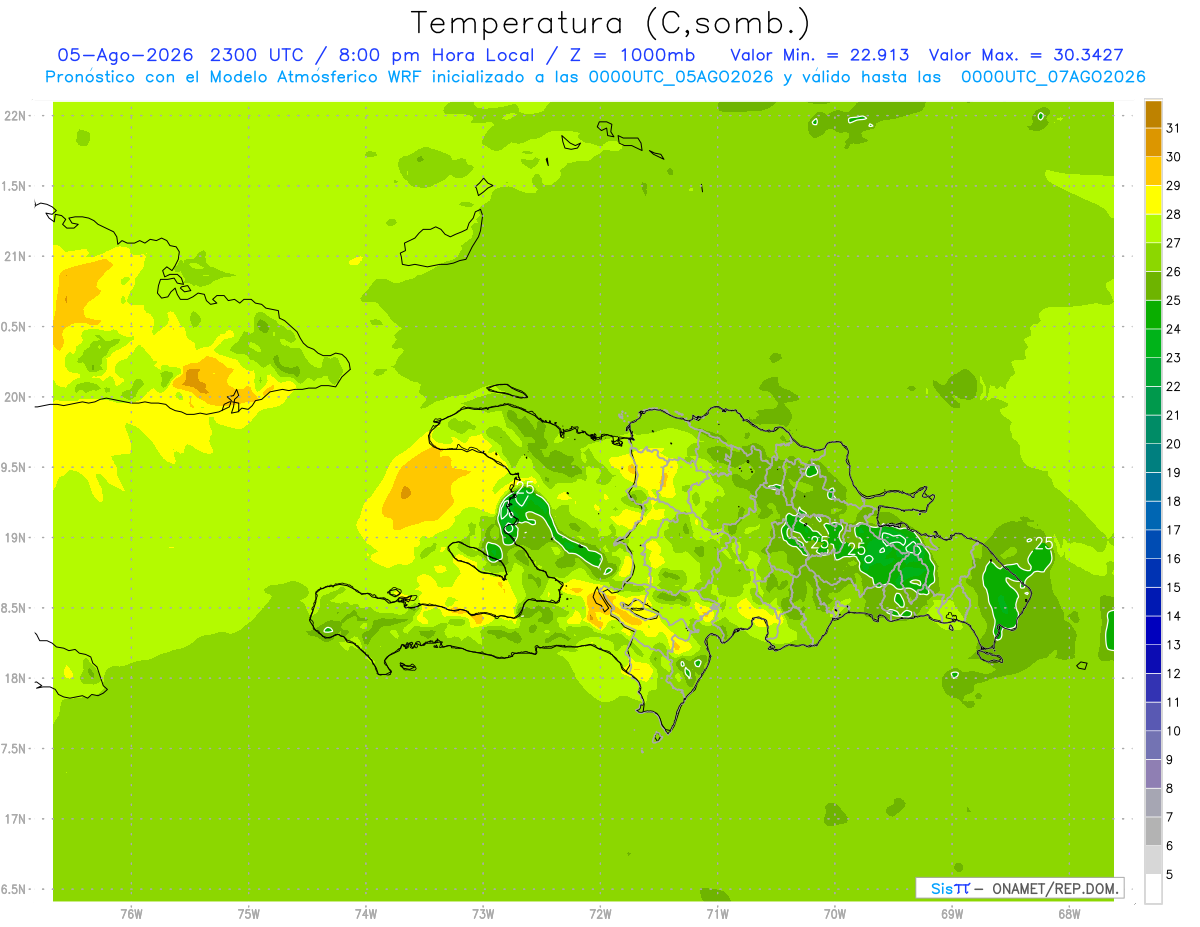Click the 'Temperatura (C,somb.)' chart title
The width and height of the screenshot is (1200, 927).
[610, 23]
